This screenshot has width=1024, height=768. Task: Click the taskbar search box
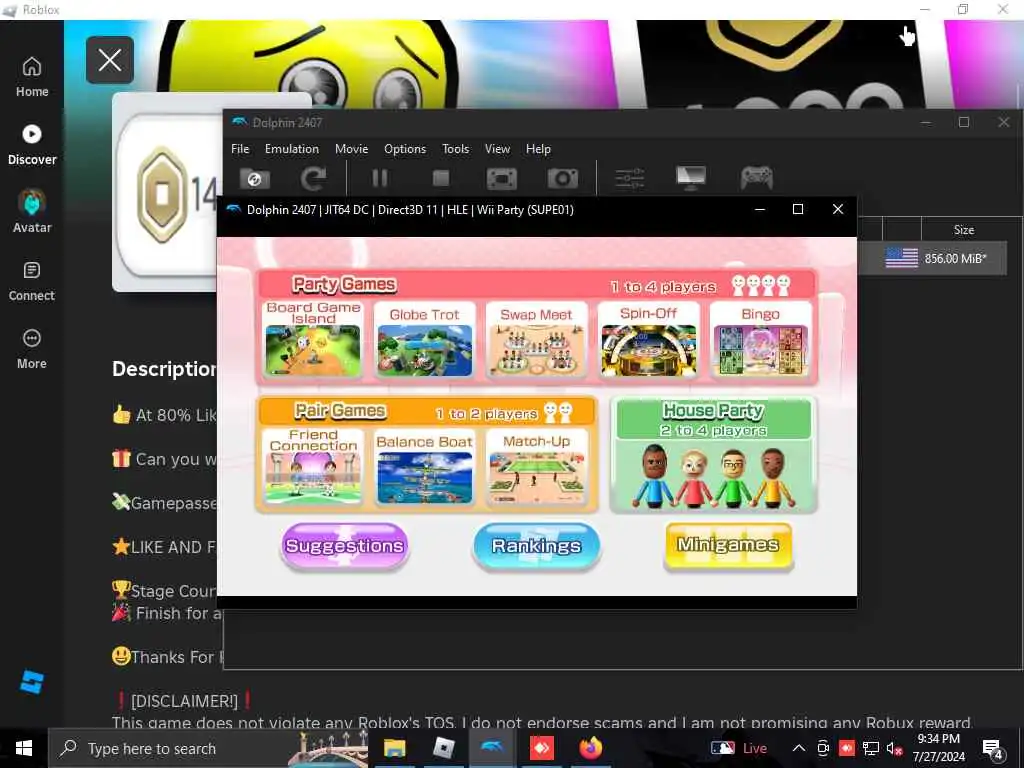(x=208, y=748)
